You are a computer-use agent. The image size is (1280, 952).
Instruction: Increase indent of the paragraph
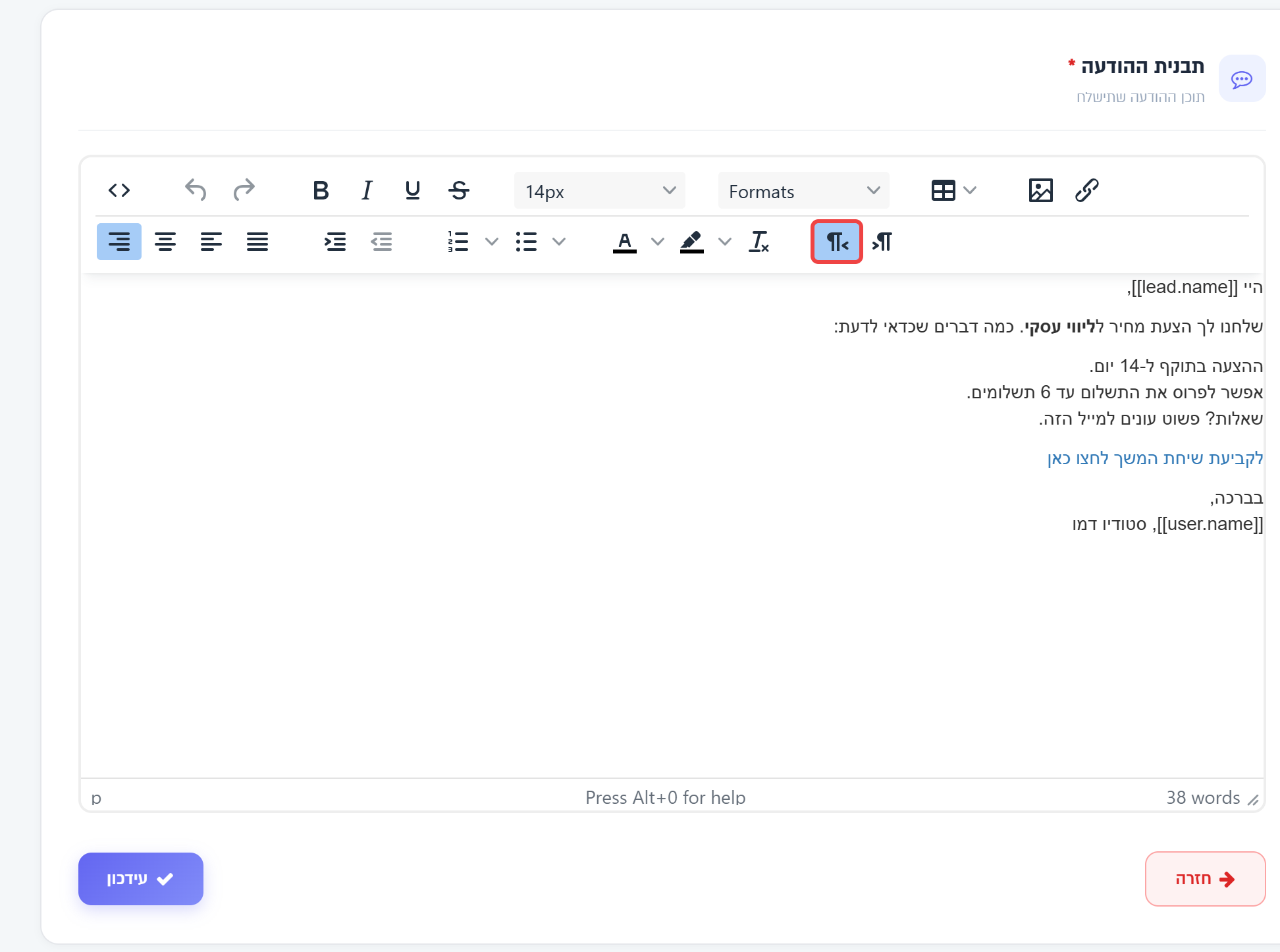(335, 242)
